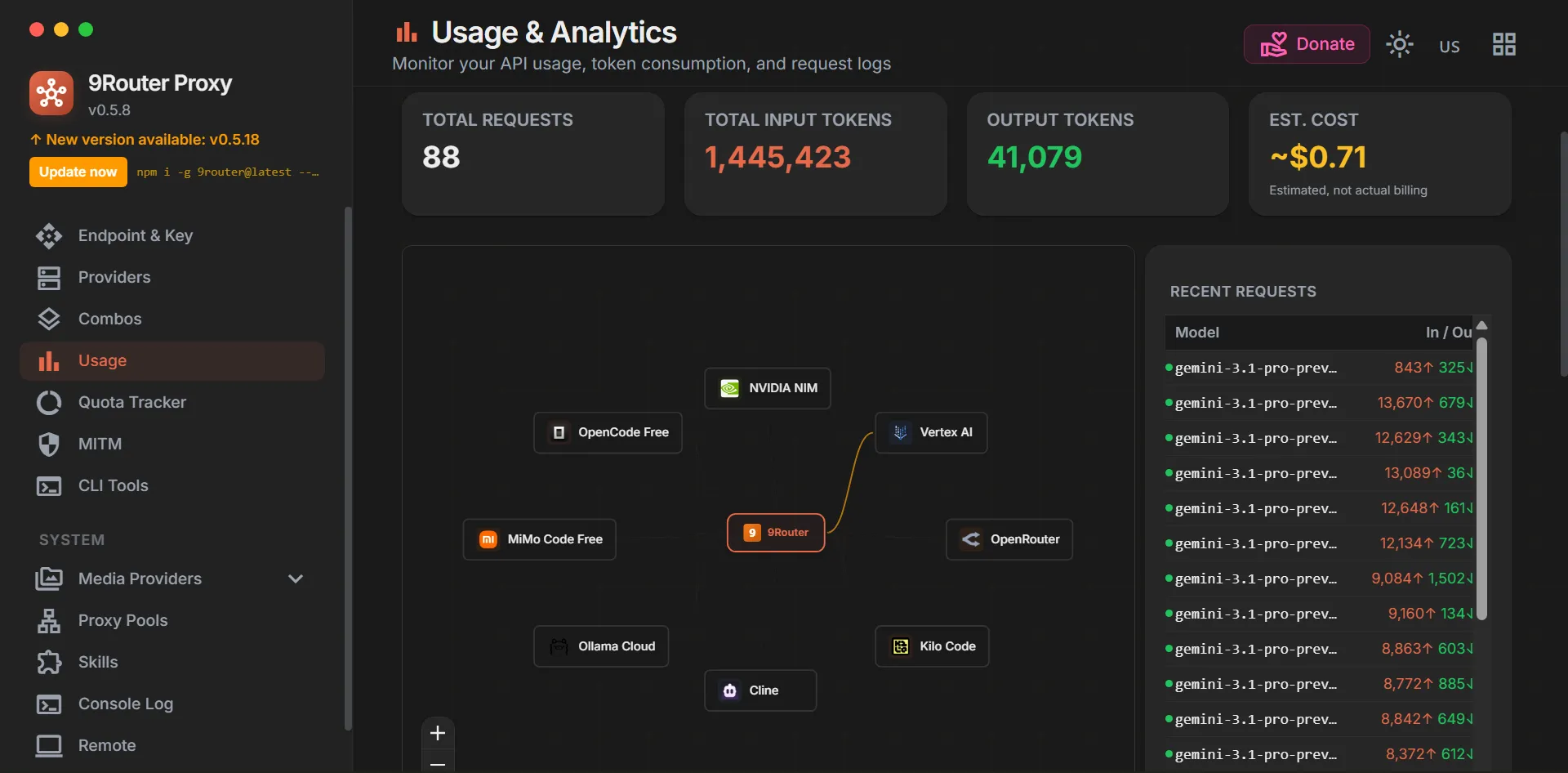Select the request row with 843 input tokens
The height and width of the screenshot is (773, 1568).
[x=1320, y=368]
